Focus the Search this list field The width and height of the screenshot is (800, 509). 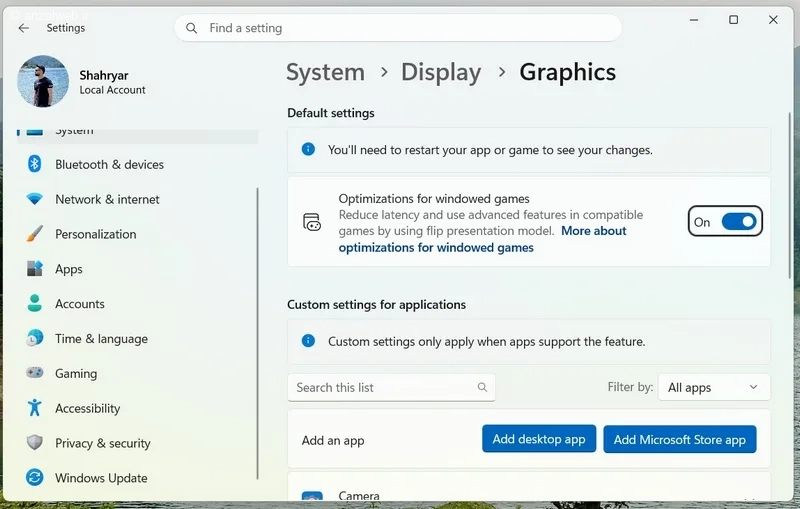391,388
